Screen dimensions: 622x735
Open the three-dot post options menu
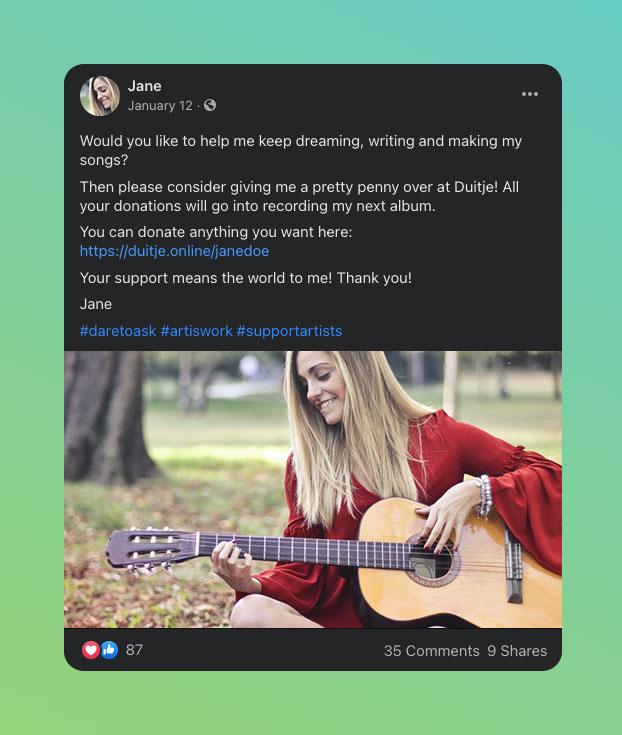(530, 94)
